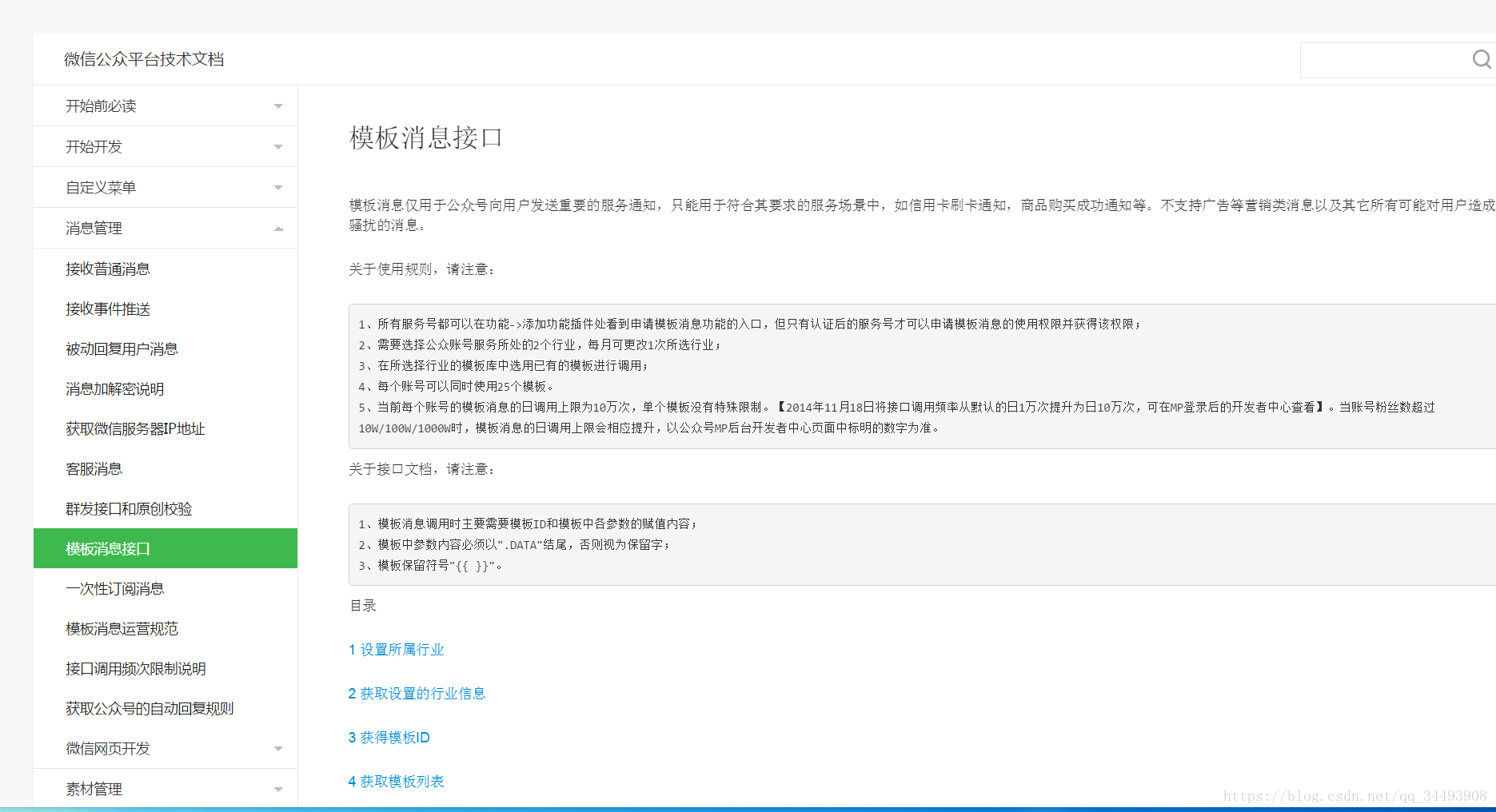Open 客服消息 page

pos(94,469)
